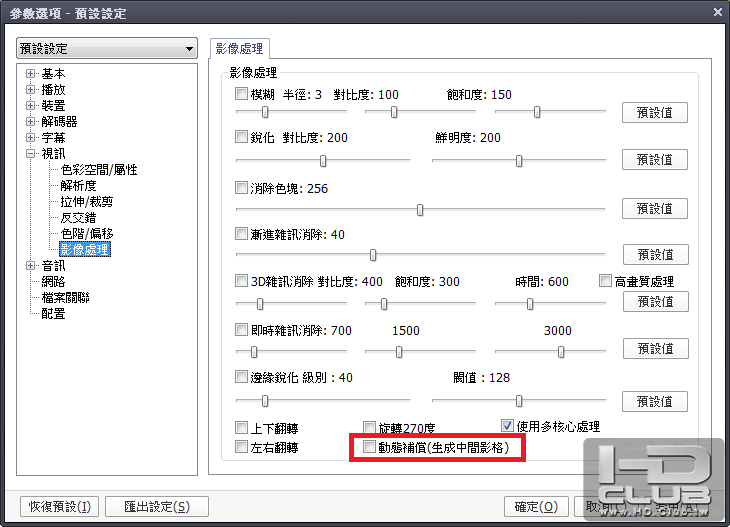Click the 漸進雜訊消除 slider handle
The height and width of the screenshot is (527, 730).
[x=373, y=255]
